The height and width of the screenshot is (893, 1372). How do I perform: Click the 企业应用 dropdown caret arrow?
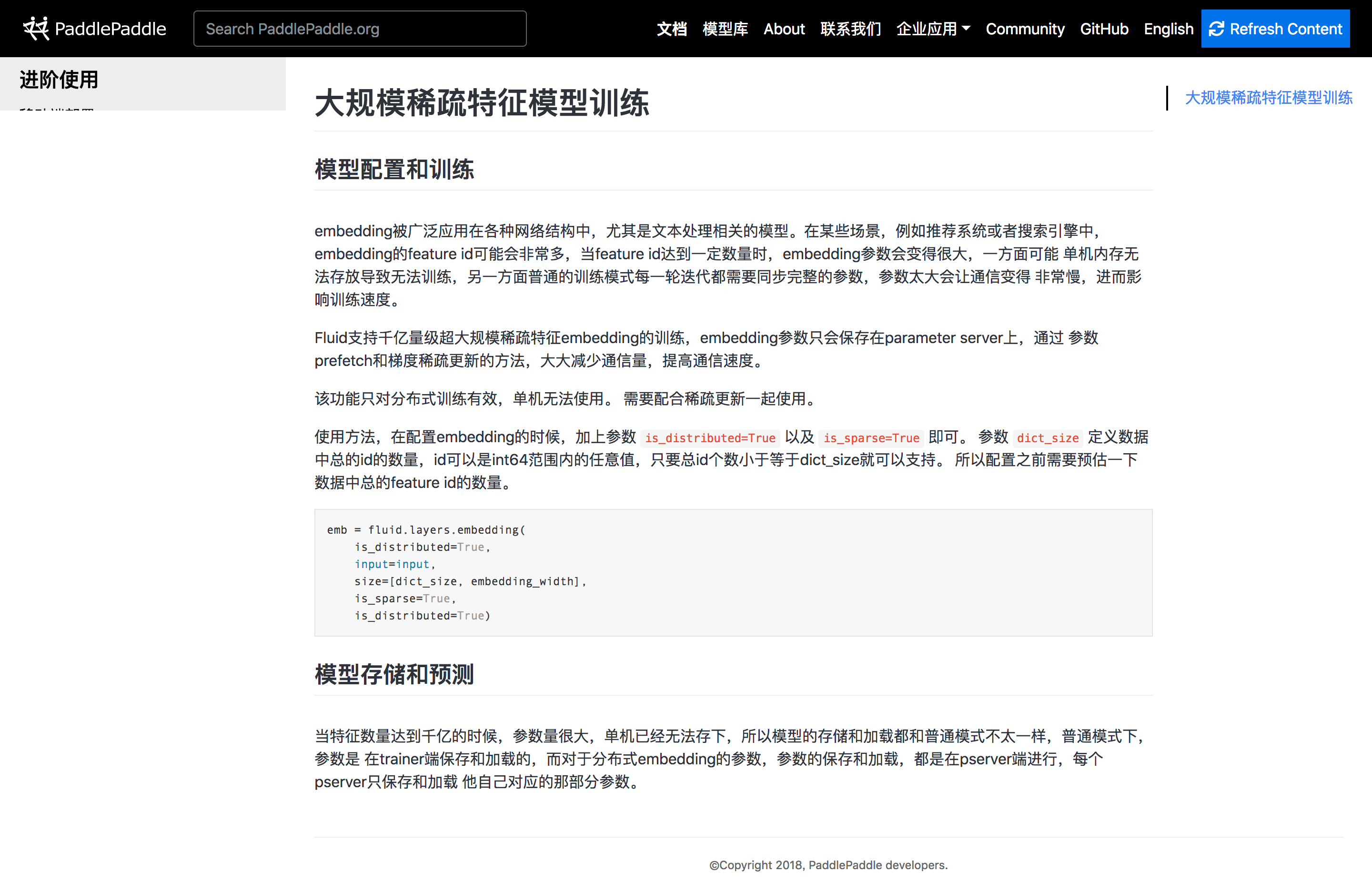click(967, 28)
